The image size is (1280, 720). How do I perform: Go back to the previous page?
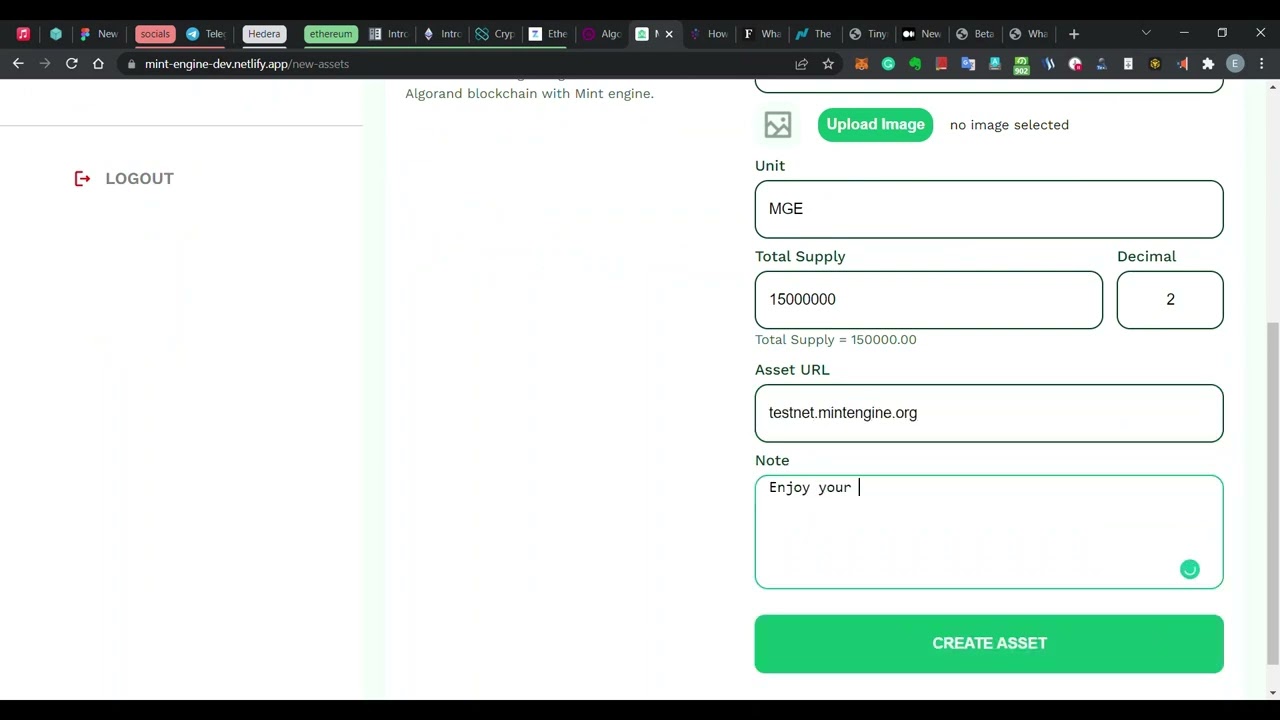(x=18, y=64)
